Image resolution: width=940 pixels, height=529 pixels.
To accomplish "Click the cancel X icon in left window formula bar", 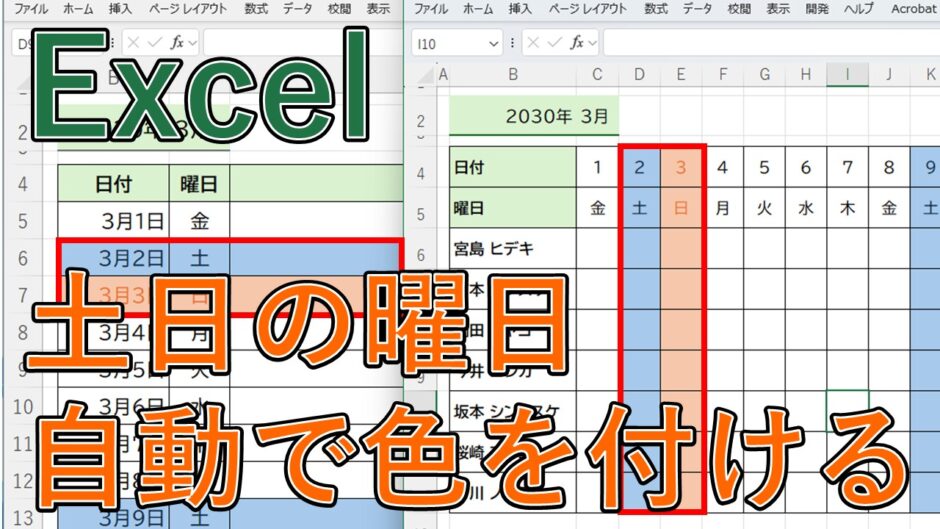I will tap(134, 42).
